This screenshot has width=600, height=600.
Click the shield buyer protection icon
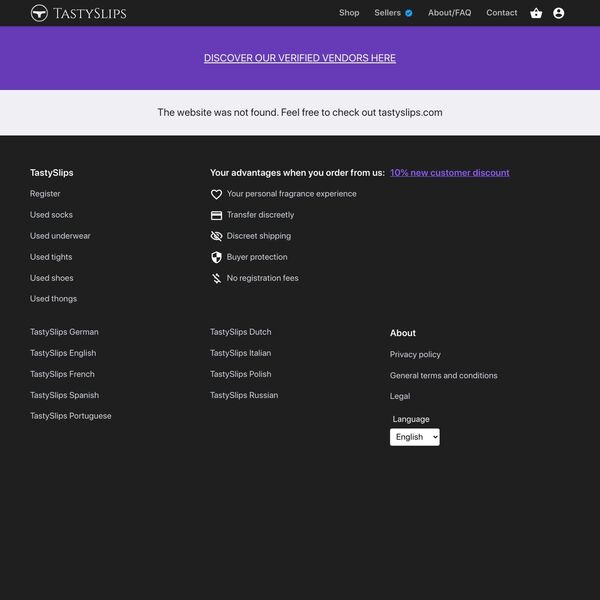pyautogui.click(x=216, y=257)
